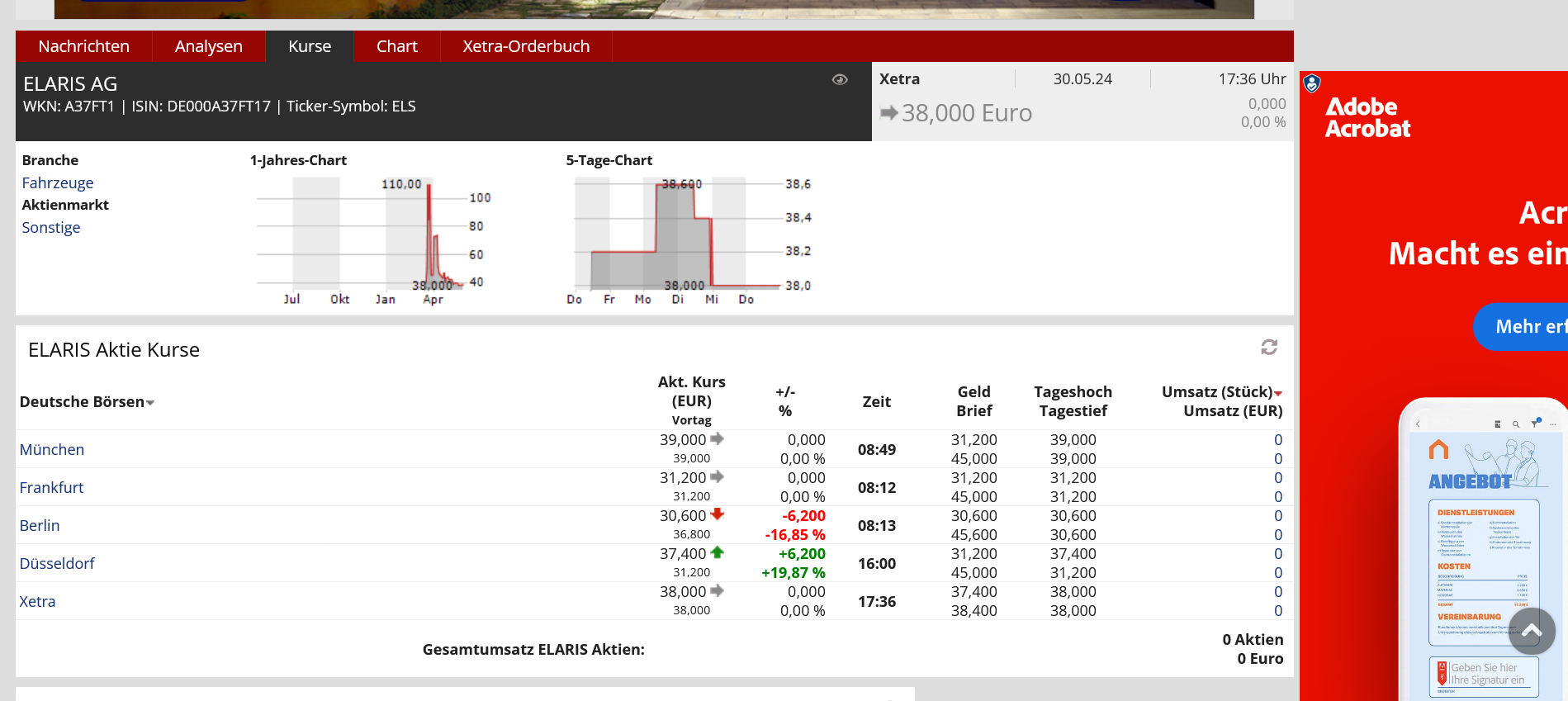Image resolution: width=1568 pixels, height=701 pixels.
Task: Click the gray arrow in Frankfurt row
Action: 717,477
